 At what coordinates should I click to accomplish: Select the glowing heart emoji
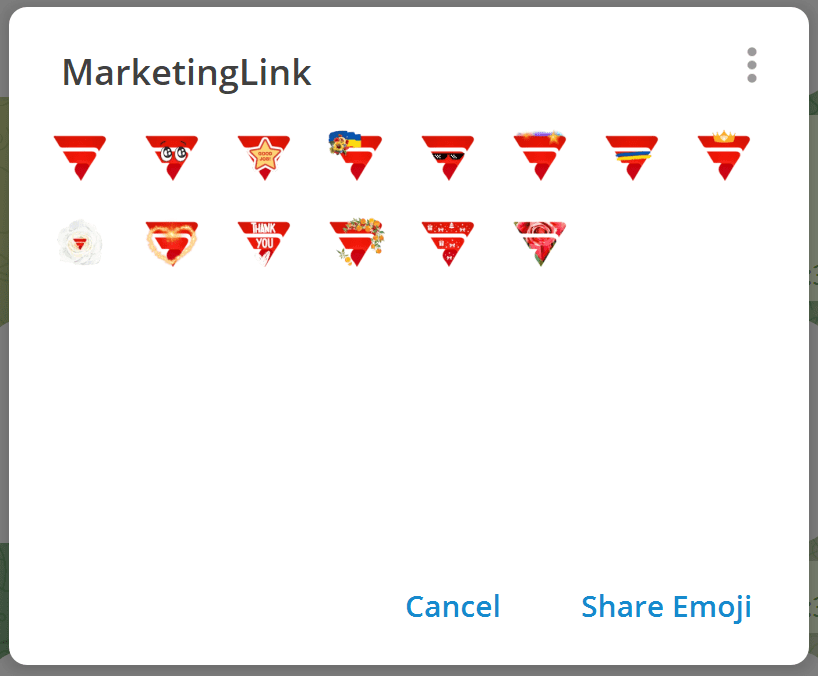coord(172,244)
